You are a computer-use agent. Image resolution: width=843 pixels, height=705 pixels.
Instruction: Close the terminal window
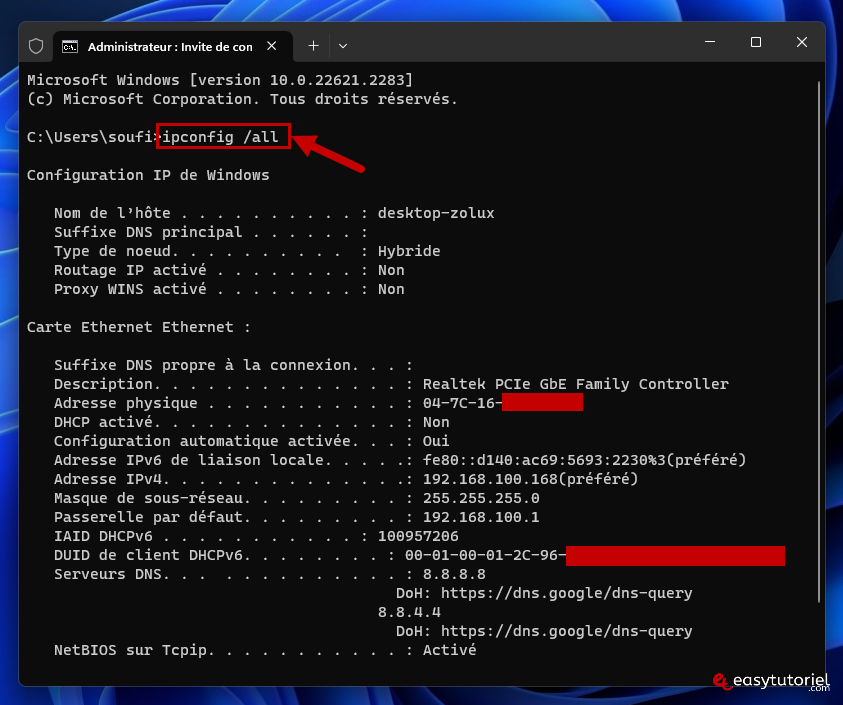[802, 42]
